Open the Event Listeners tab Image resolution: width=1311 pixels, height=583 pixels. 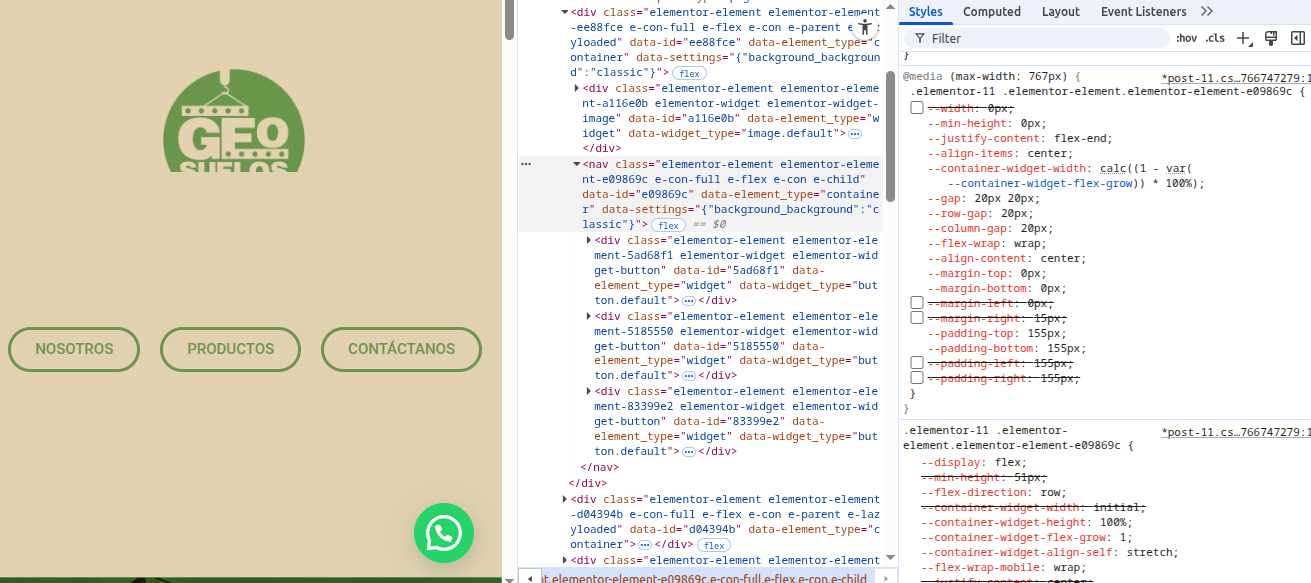click(1143, 12)
